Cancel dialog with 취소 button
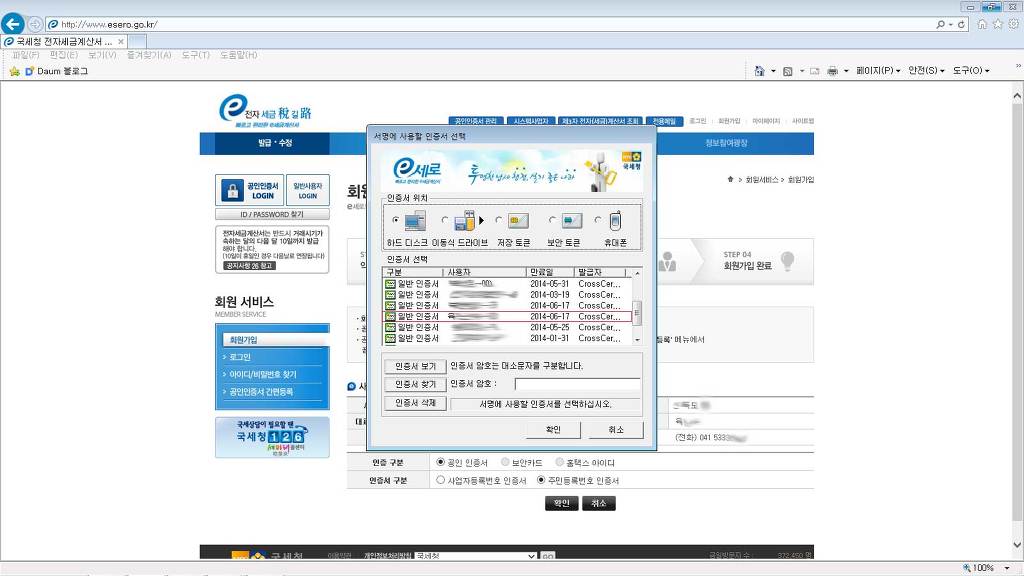 (x=616, y=430)
